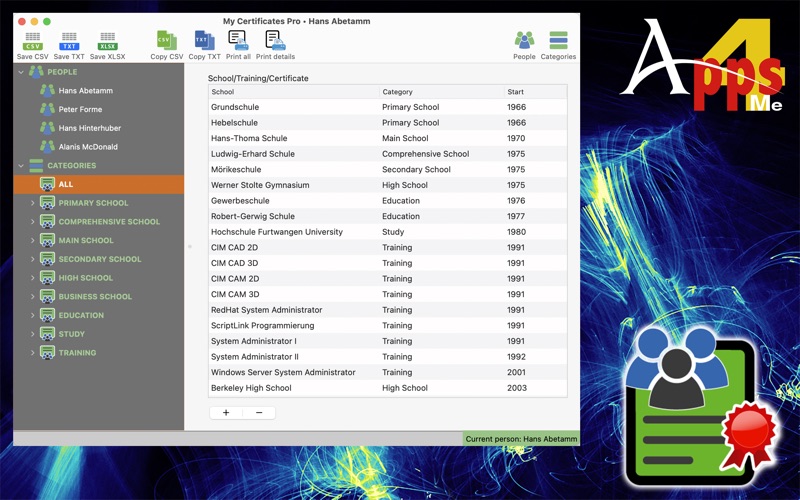The height and width of the screenshot is (500, 800).
Task: Select the Ludwig-Erhard Schule row
Action: click(388, 154)
